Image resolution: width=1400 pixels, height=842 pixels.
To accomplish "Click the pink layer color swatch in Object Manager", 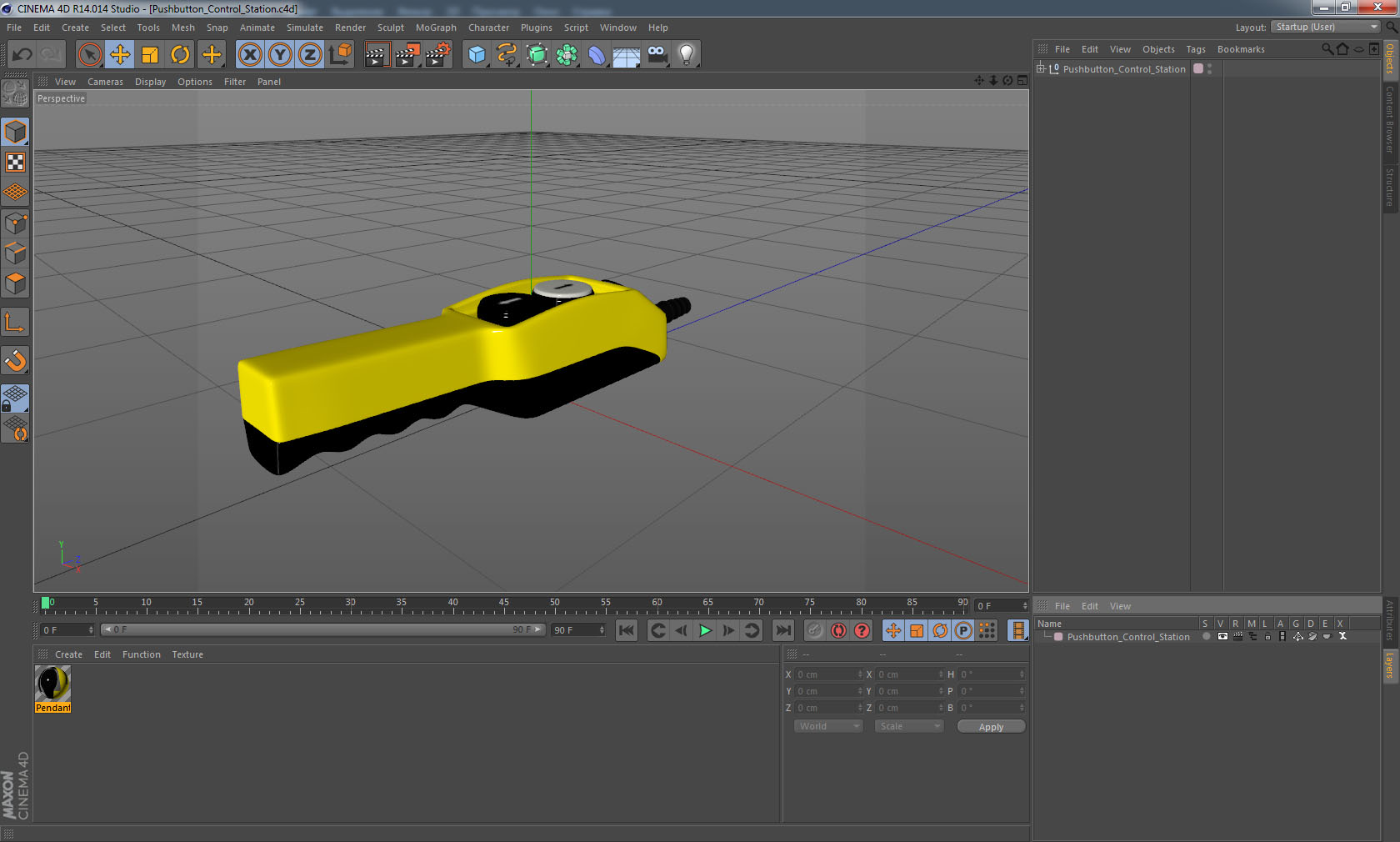I will coord(1198,68).
